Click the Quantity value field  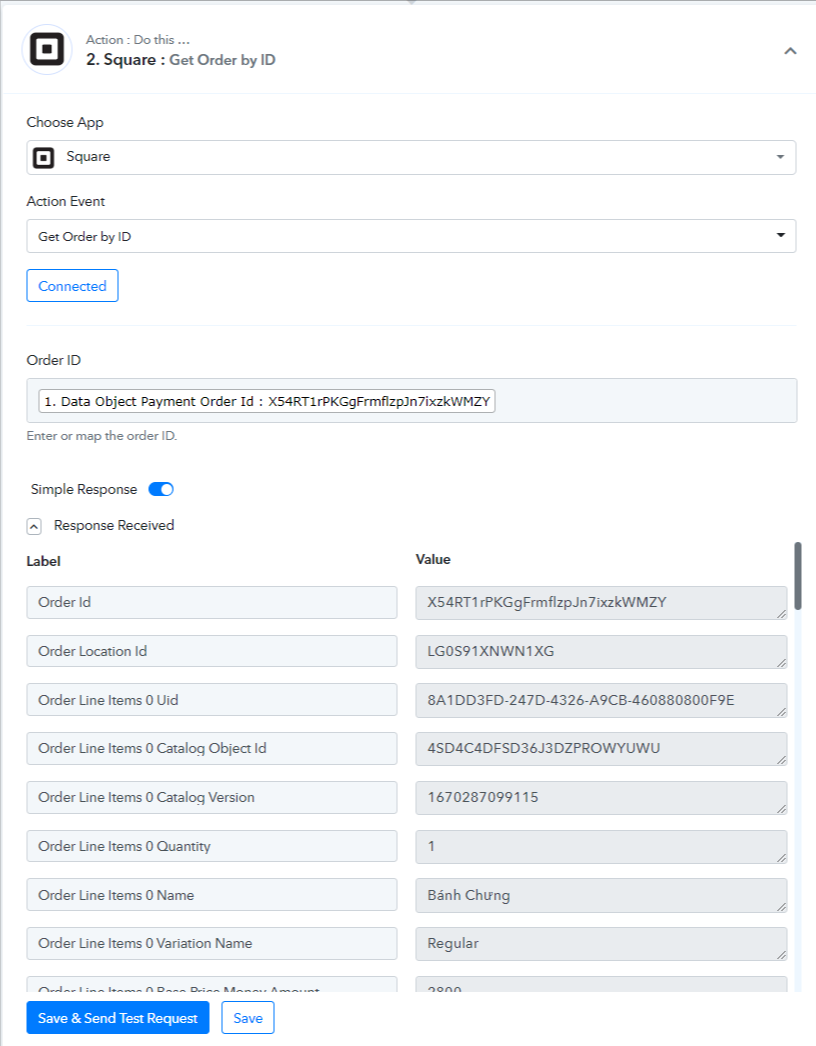[600, 846]
